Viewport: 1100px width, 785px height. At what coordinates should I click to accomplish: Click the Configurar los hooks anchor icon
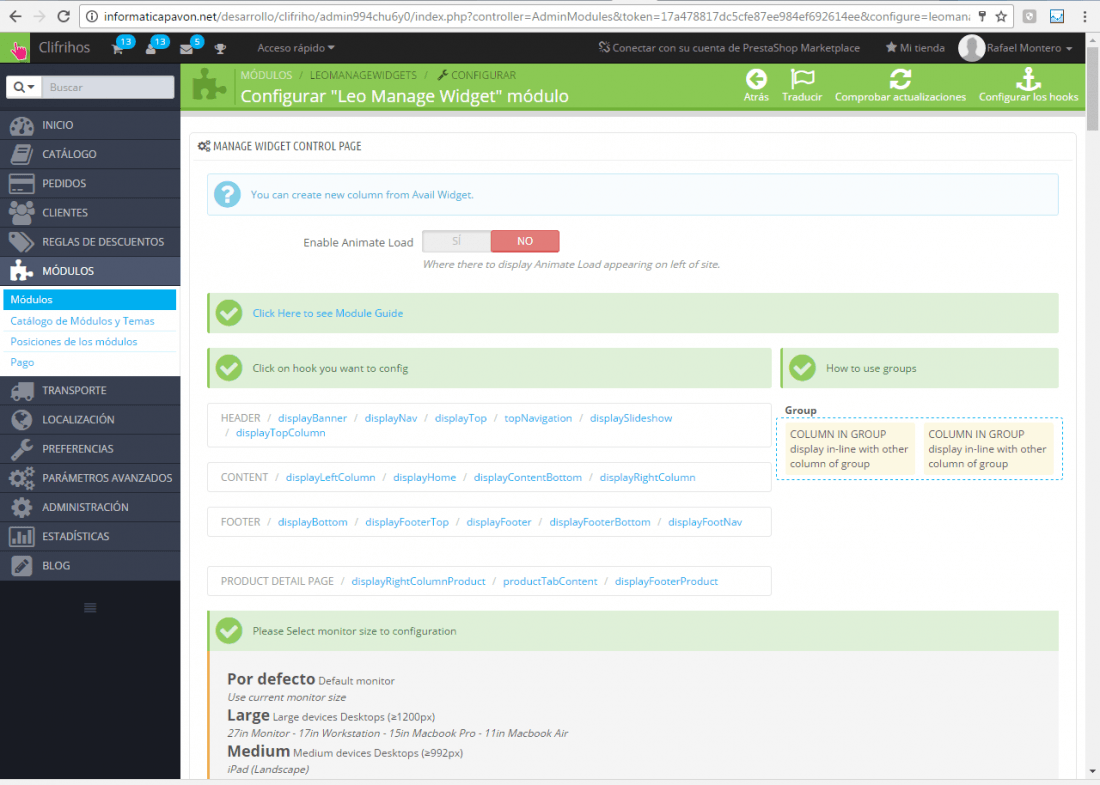click(x=1028, y=79)
